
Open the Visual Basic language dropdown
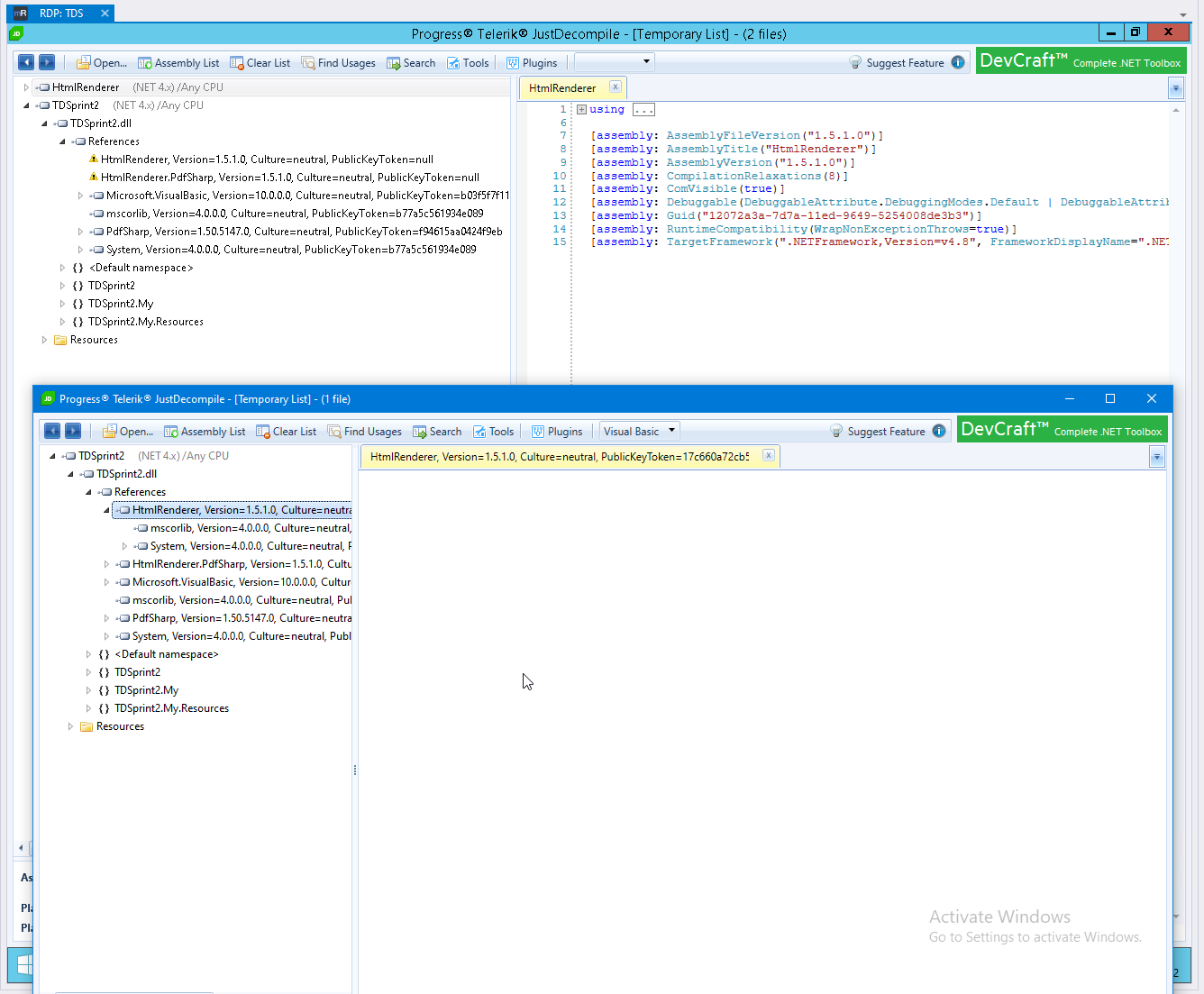(x=639, y=431)
